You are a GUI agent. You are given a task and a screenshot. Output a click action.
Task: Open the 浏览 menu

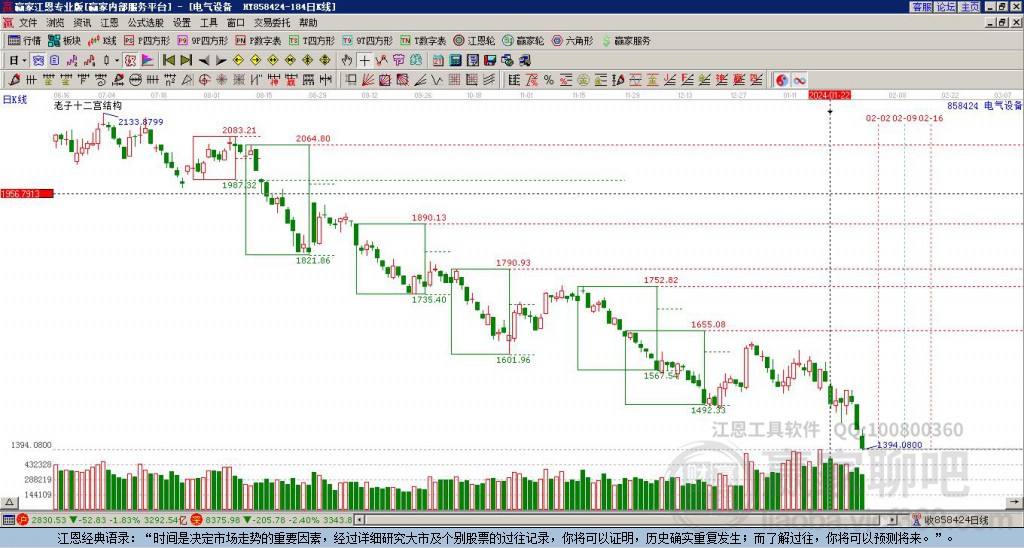click(56, 23)
